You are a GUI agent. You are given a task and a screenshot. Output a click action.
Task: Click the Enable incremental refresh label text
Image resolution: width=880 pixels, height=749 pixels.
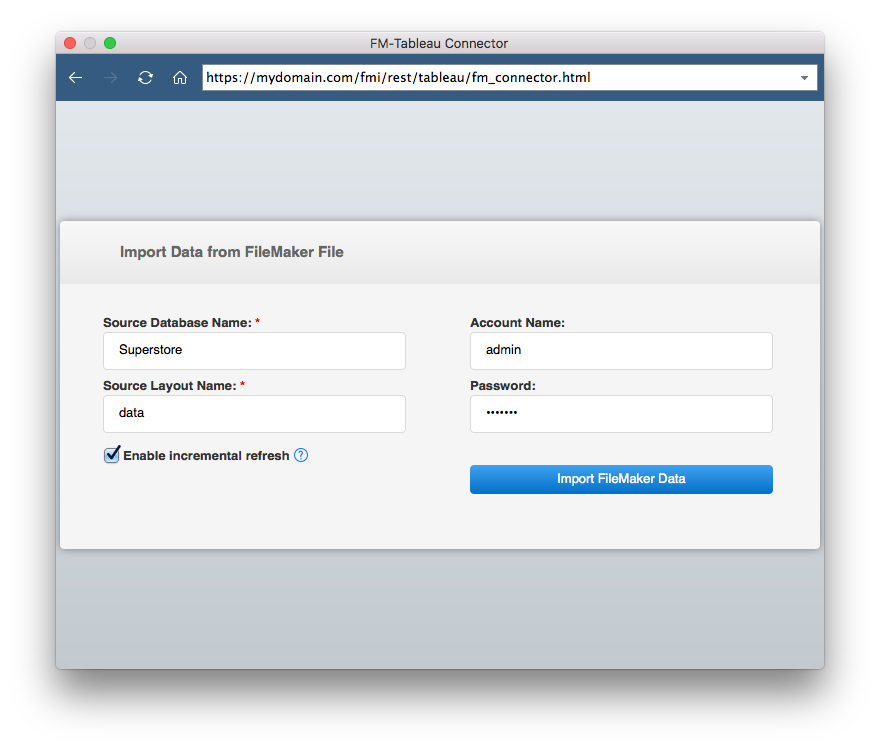coord(206,456)
